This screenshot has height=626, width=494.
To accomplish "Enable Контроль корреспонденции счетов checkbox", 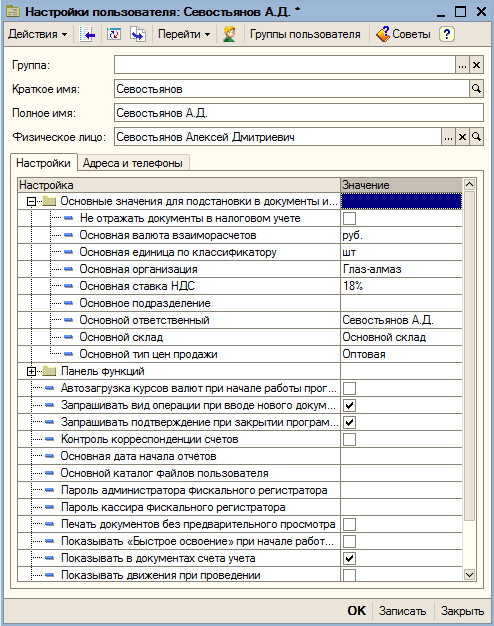I will tap(349, 440).
